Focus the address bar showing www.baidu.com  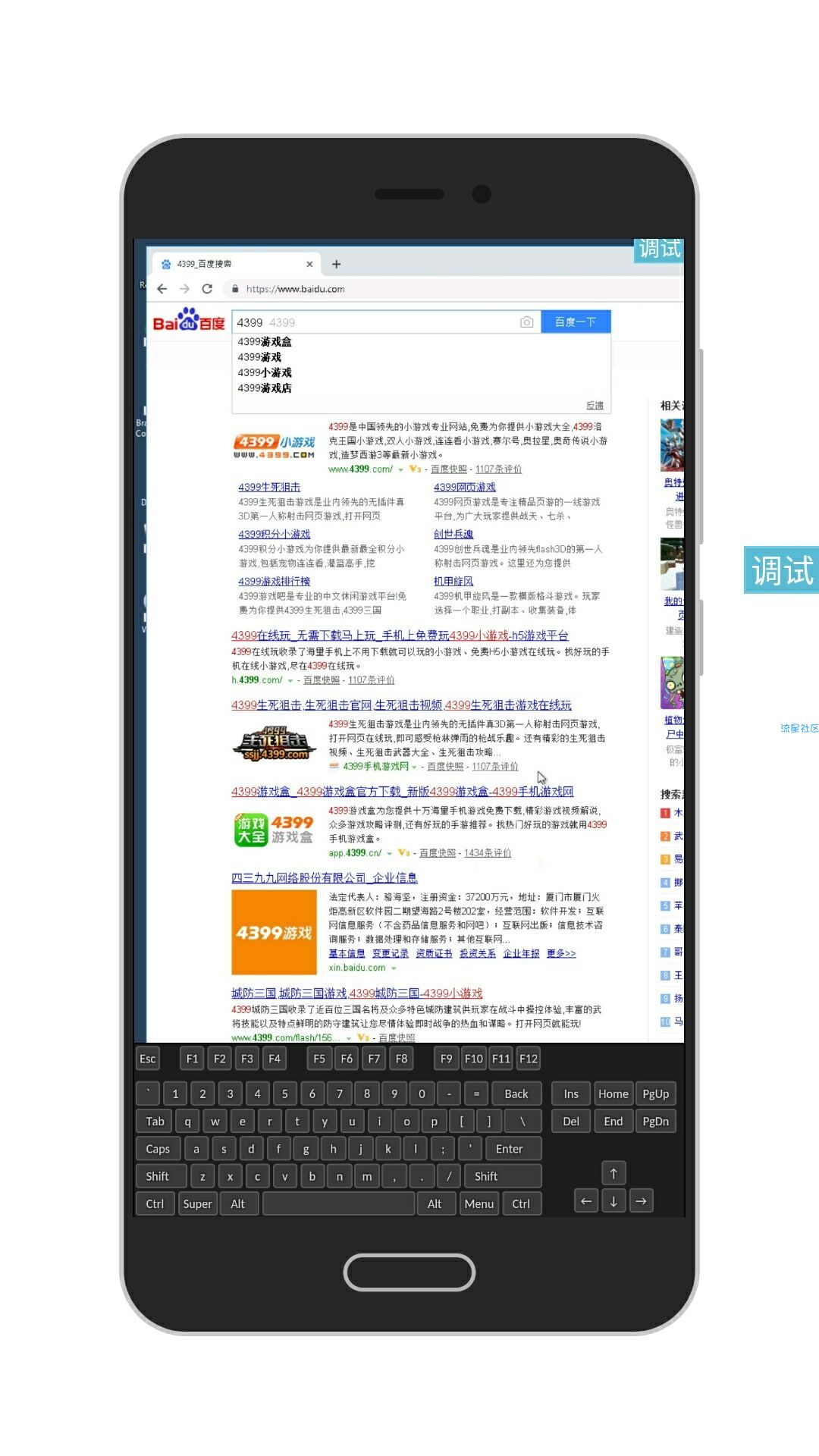(455, 289)
